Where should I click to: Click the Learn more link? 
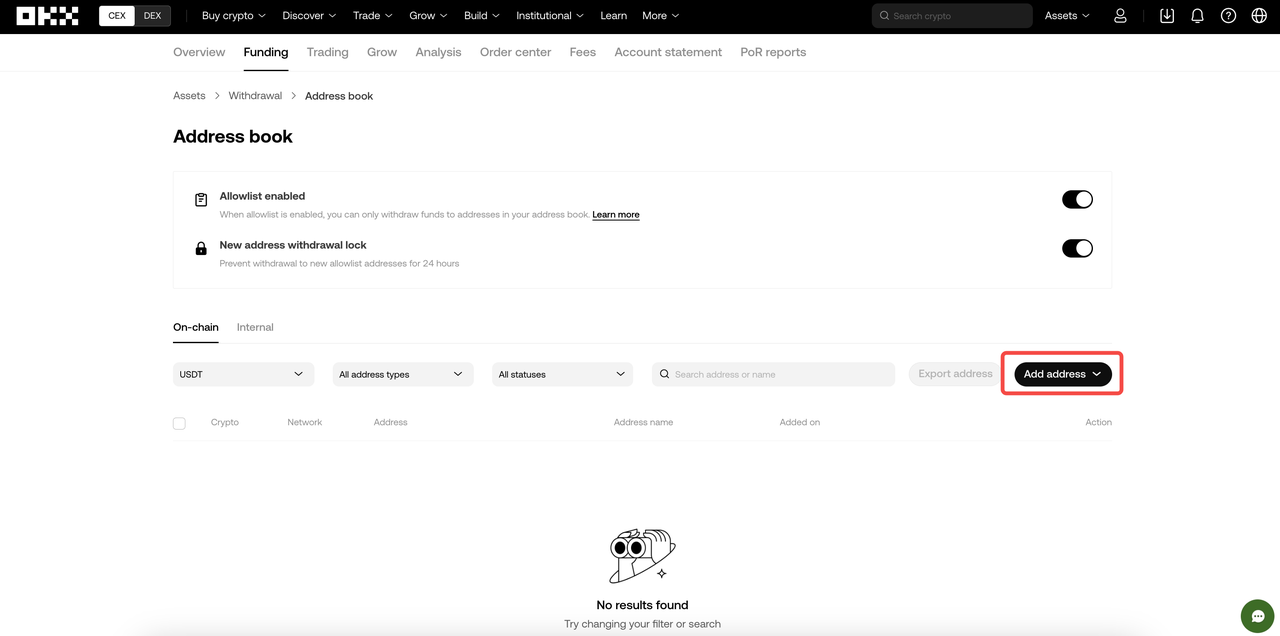coord(615,214)
